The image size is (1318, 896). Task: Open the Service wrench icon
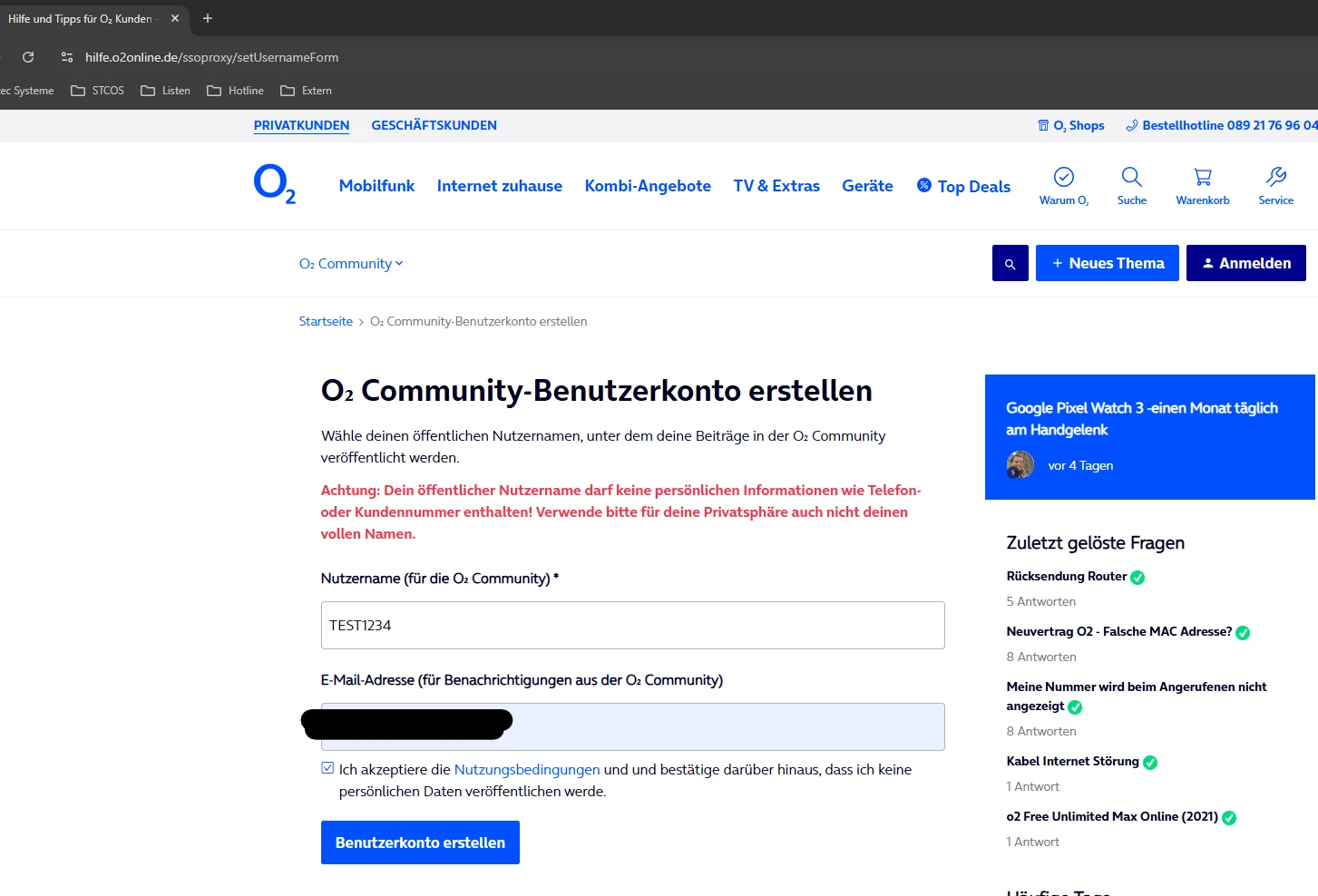pyautogui.click(x=1276, y=177)
